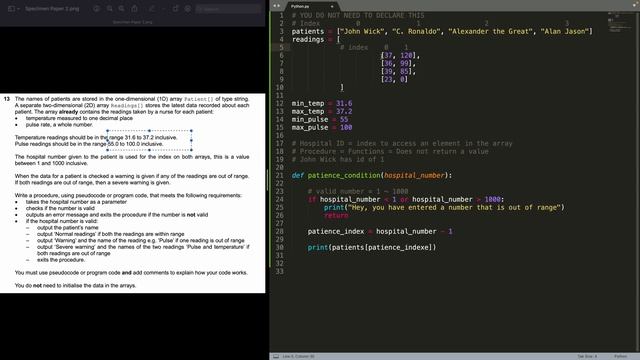The image size is (640, 360).
Task: Click the patients variable on line 3
Action: click(308, 31)
